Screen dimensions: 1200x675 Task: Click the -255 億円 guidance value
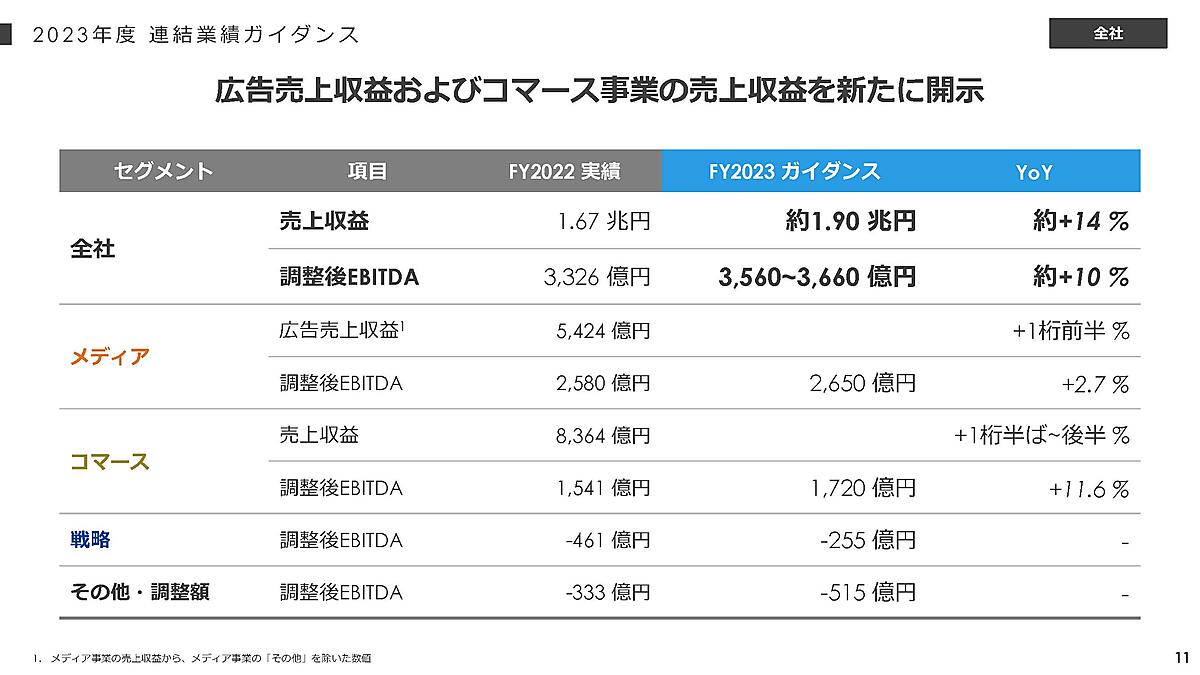click(x=867, y=540)
